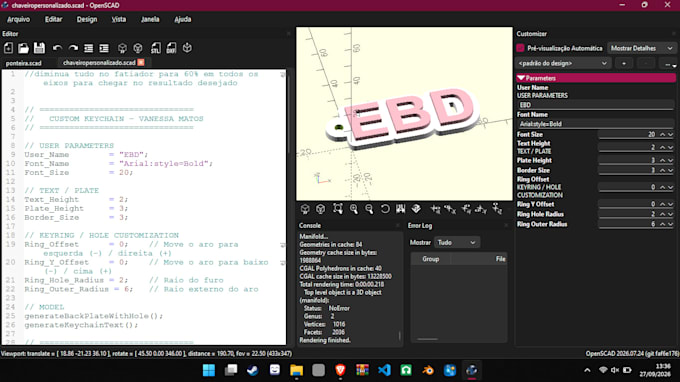Indent the code with the editor toolbar icon
The width and height of the screenshot is (680, 382).
[104, 48]
